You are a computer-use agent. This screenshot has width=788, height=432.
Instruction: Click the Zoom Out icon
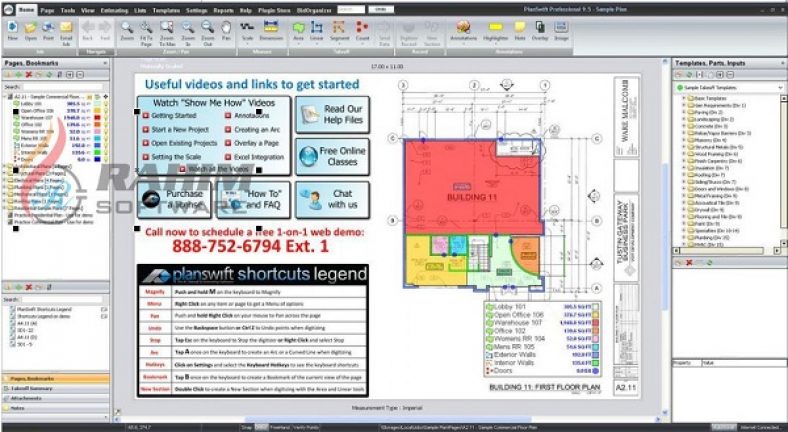click(x=208, y=28)
